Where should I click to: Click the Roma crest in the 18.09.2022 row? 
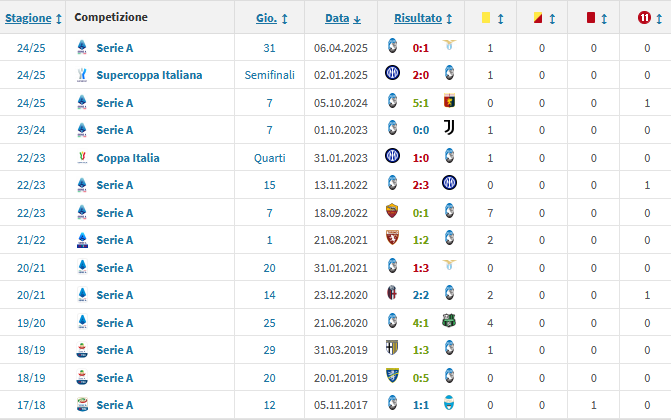392,212
